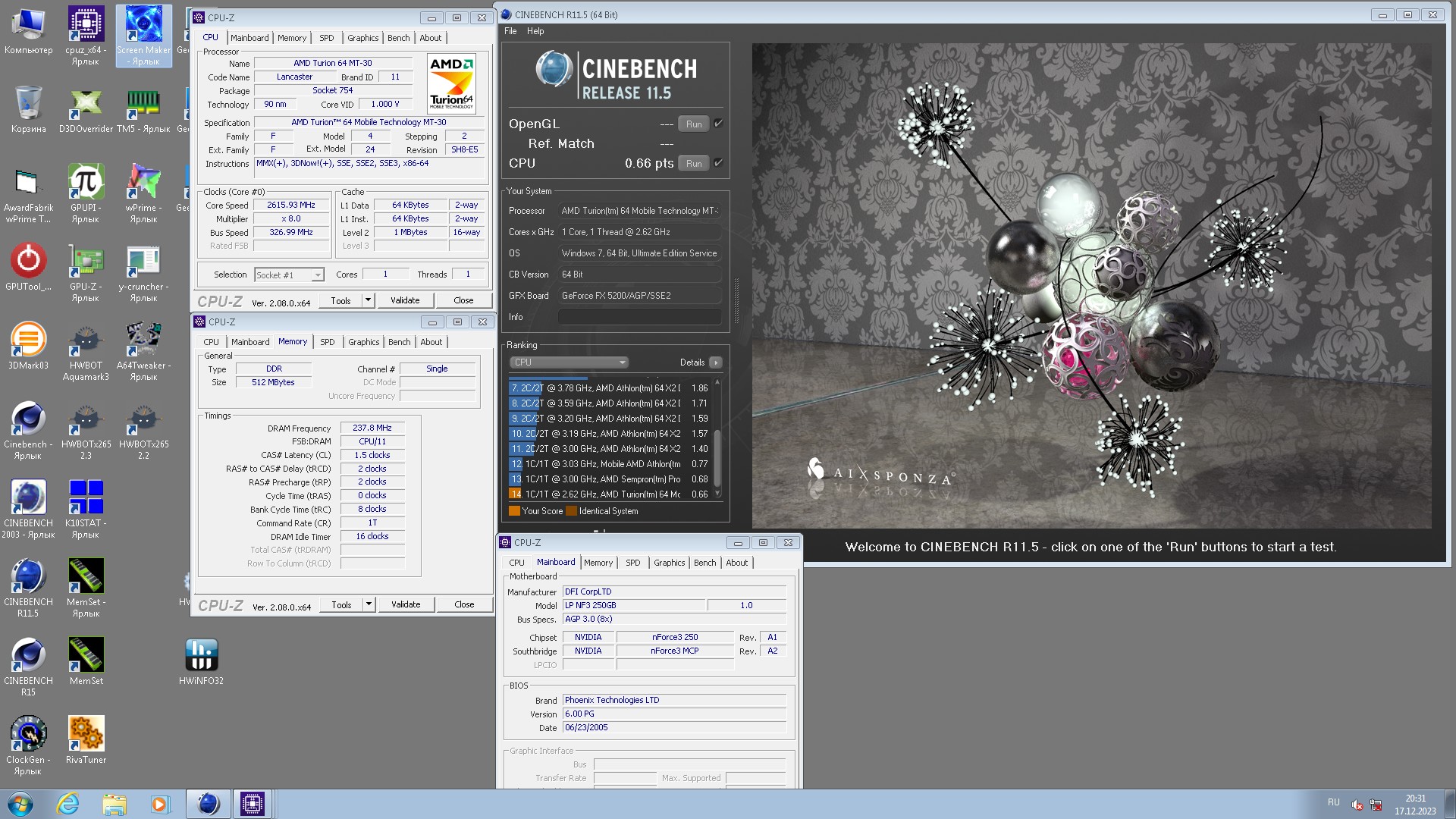Select ranking row 7 Athlon 1.86
This screenshot has height=819, width=1456.
610,388
